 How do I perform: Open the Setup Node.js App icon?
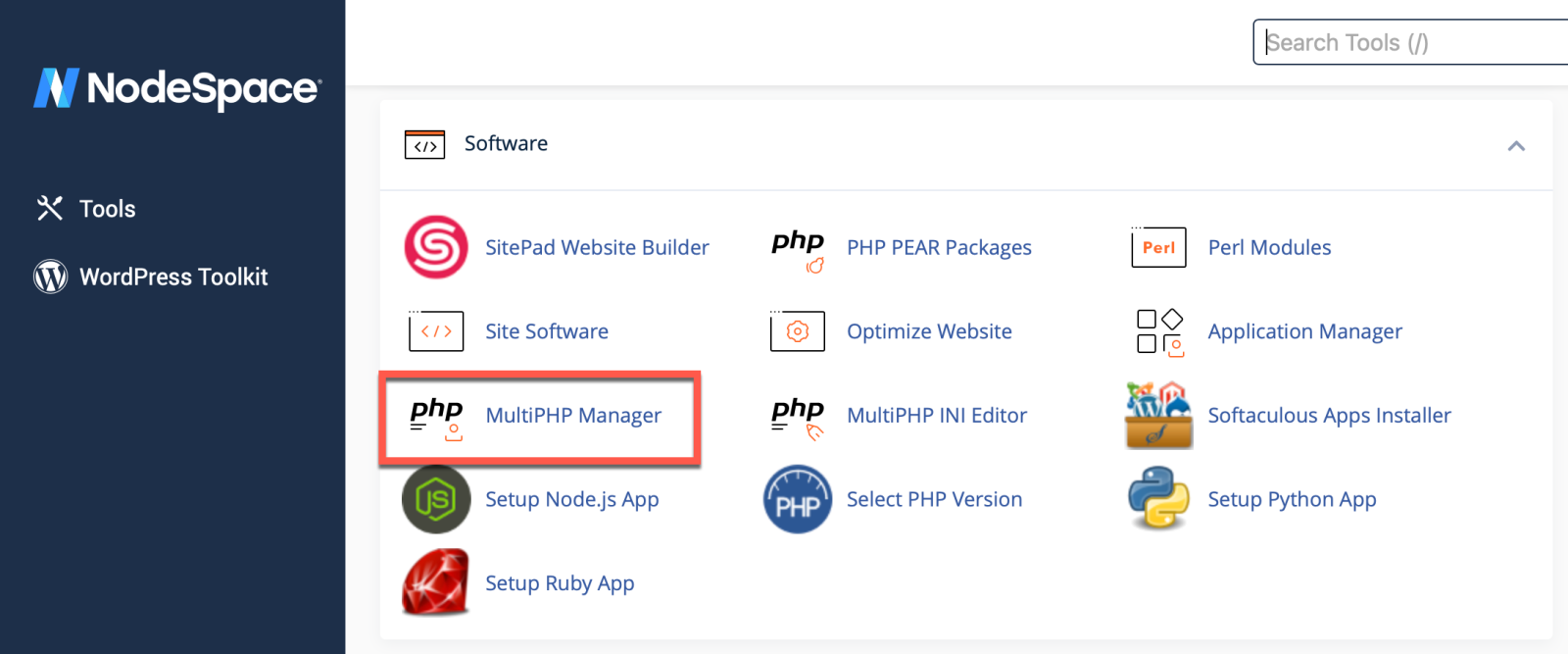coord(436,499)
